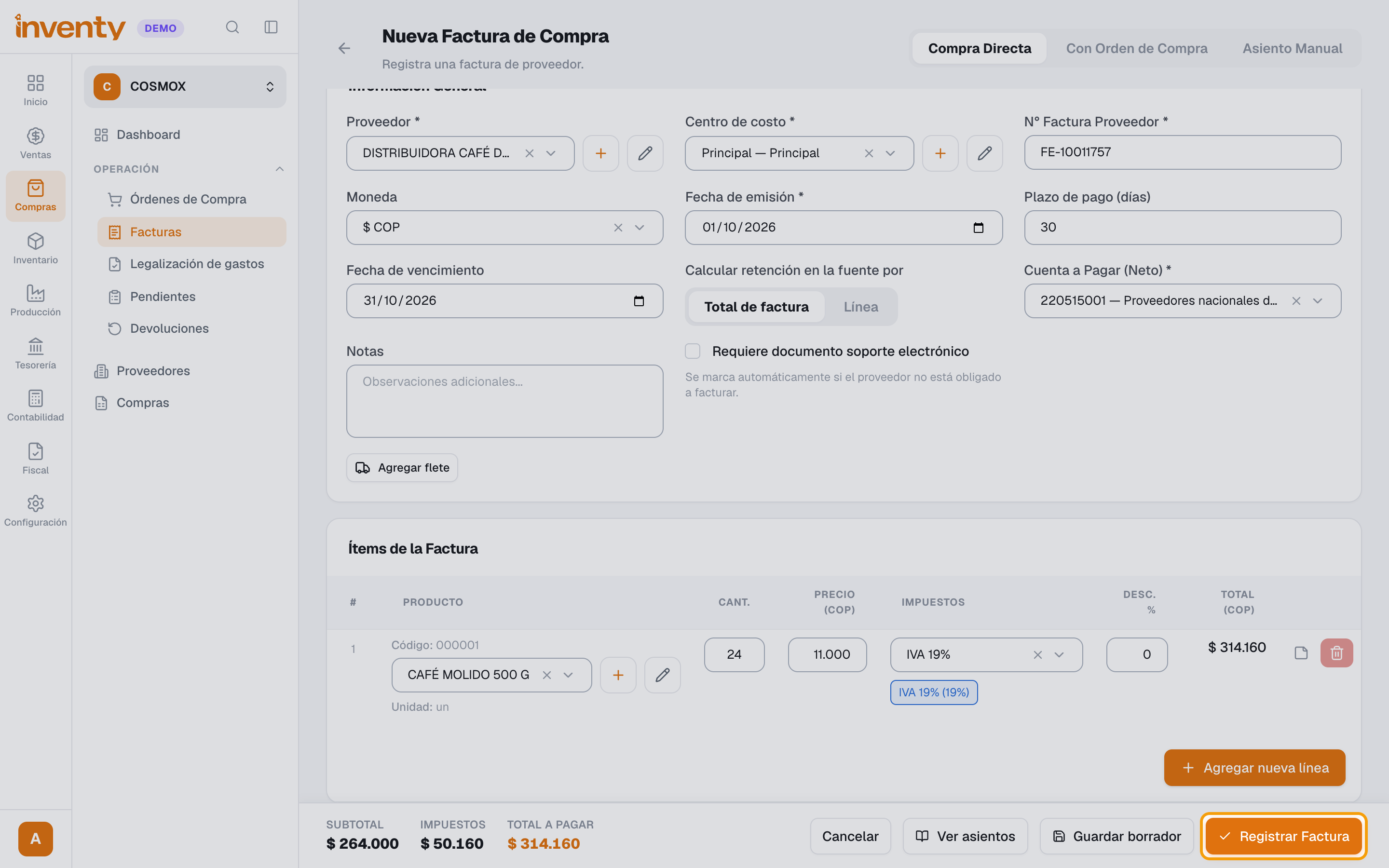
Task: Open the Tesorería module icon
Action: pos(36,353)
